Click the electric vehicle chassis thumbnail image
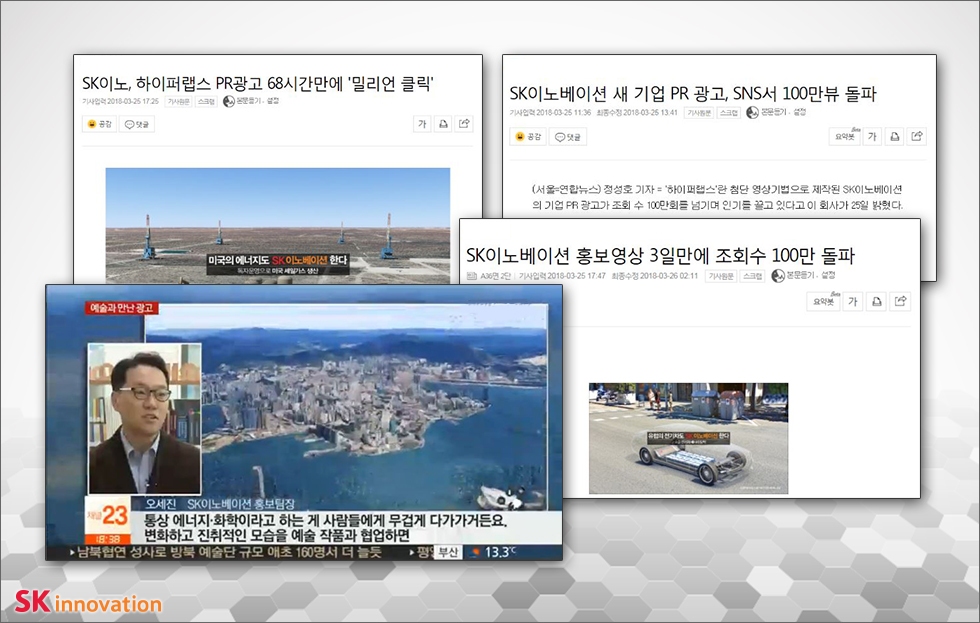 coord(688,438)
